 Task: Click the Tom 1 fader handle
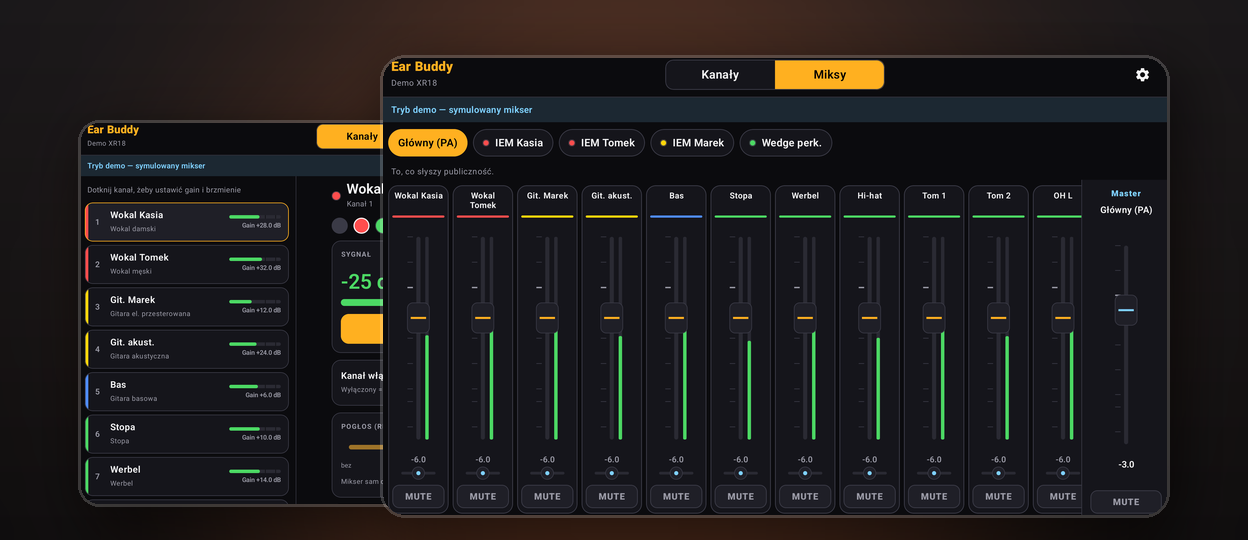pyautogui.click(x=934, y=318)
